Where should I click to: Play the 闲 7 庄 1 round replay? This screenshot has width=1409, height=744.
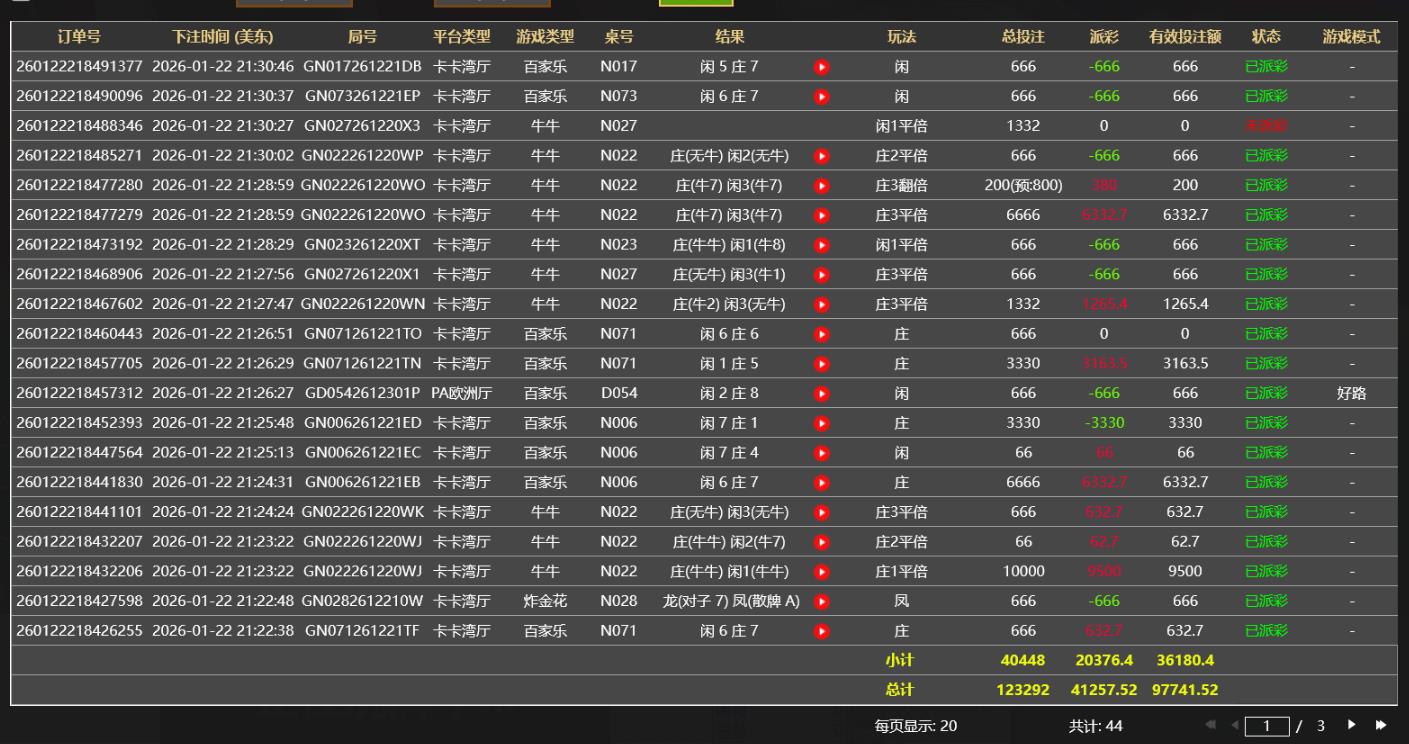821,423
